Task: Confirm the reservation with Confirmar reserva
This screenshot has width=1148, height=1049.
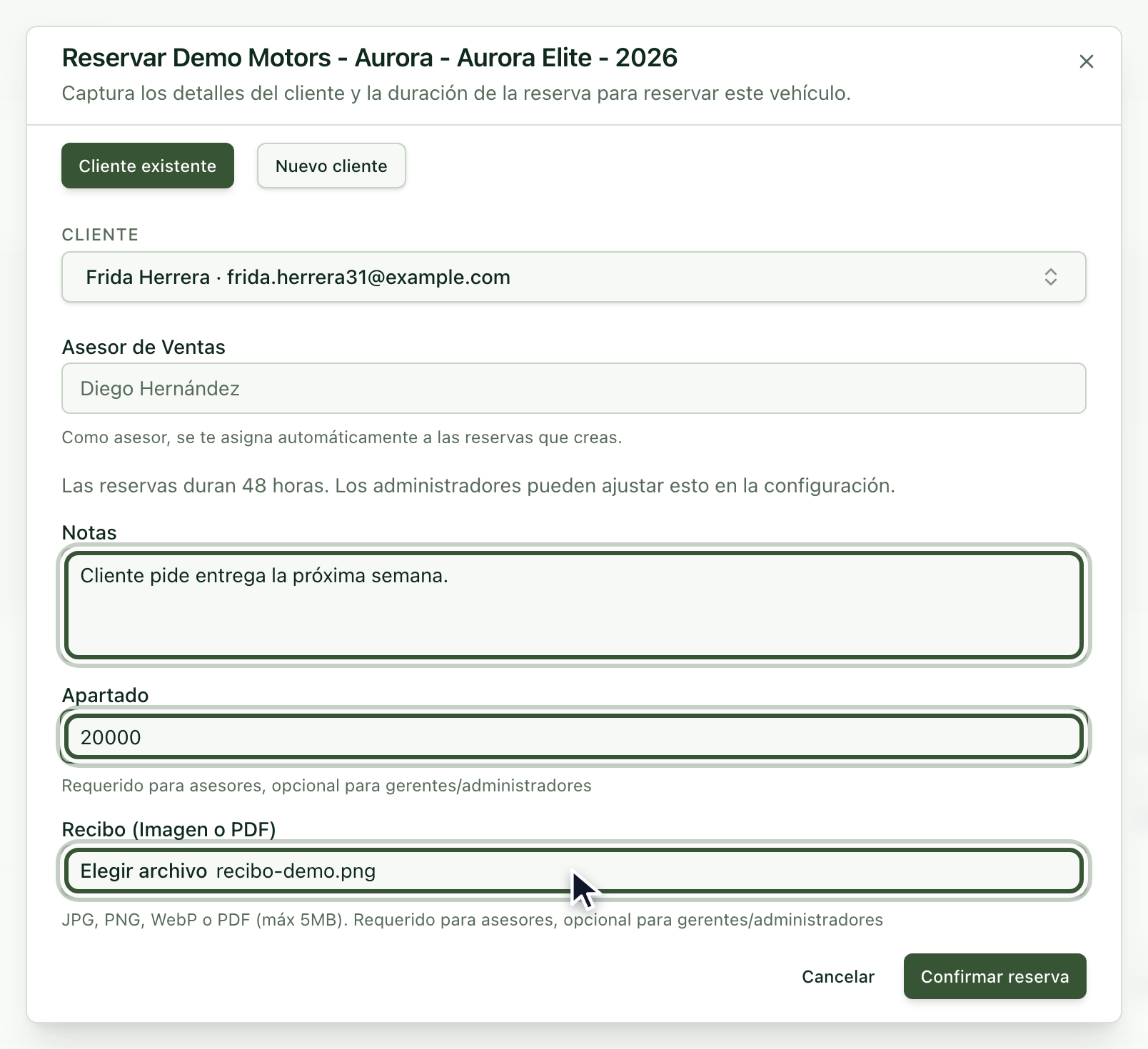Action: pyautogui.click(x=995, y=976)
